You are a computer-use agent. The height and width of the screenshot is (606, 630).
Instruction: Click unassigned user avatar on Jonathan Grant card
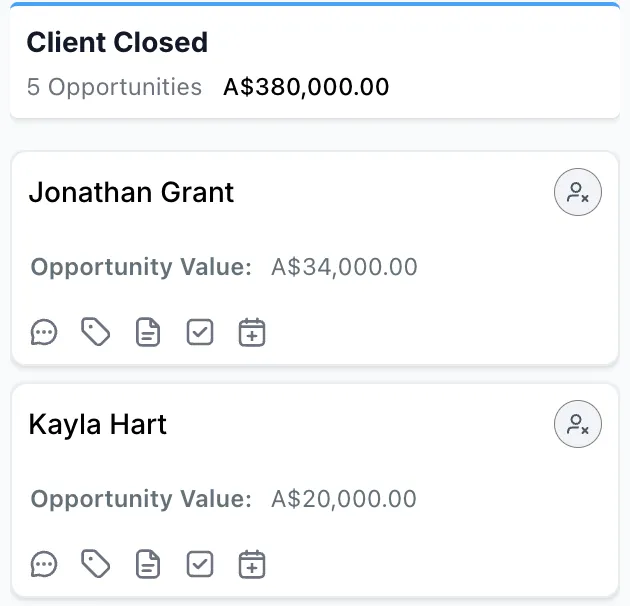(x=578, y=192)
